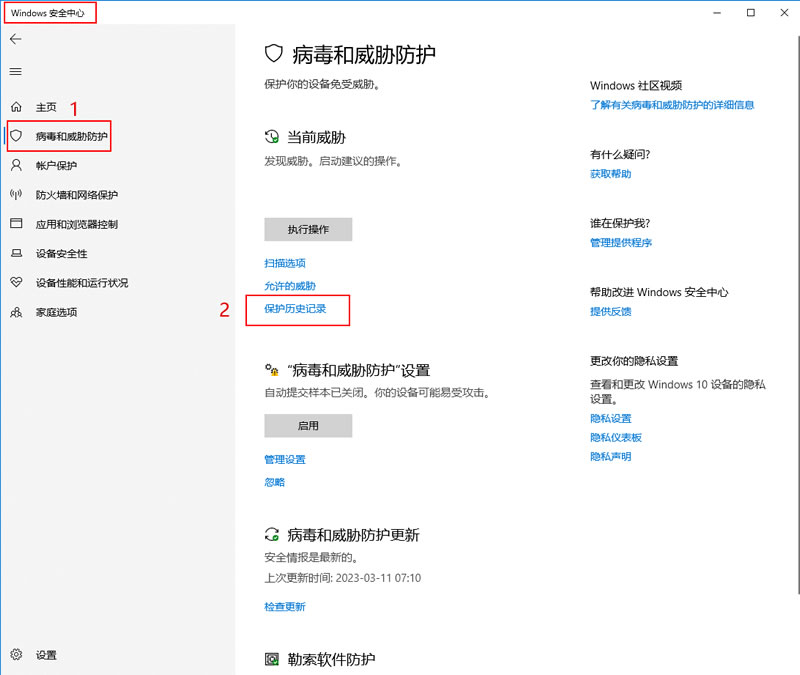Open 主页 in the sidebar

point(46,107)
